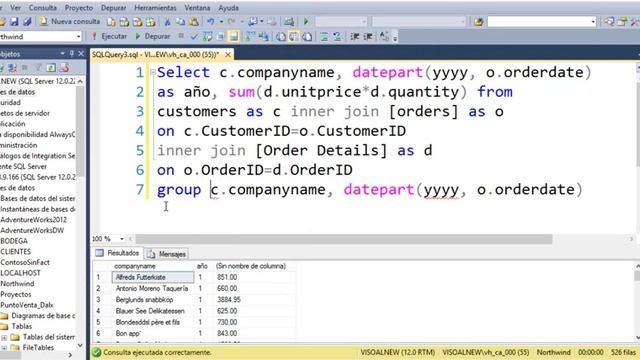Open the undo history dropdown arrow

click(x=221, y=21)
